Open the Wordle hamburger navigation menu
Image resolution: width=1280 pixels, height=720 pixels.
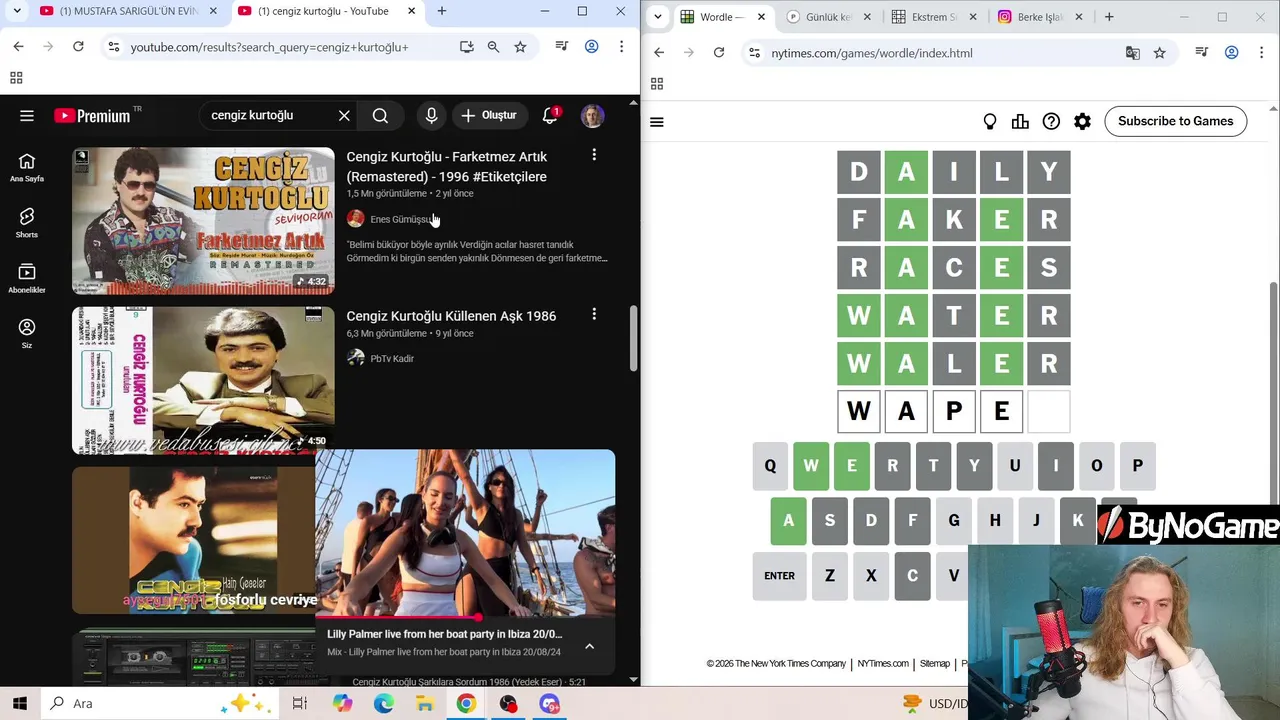tap(657, 122)
